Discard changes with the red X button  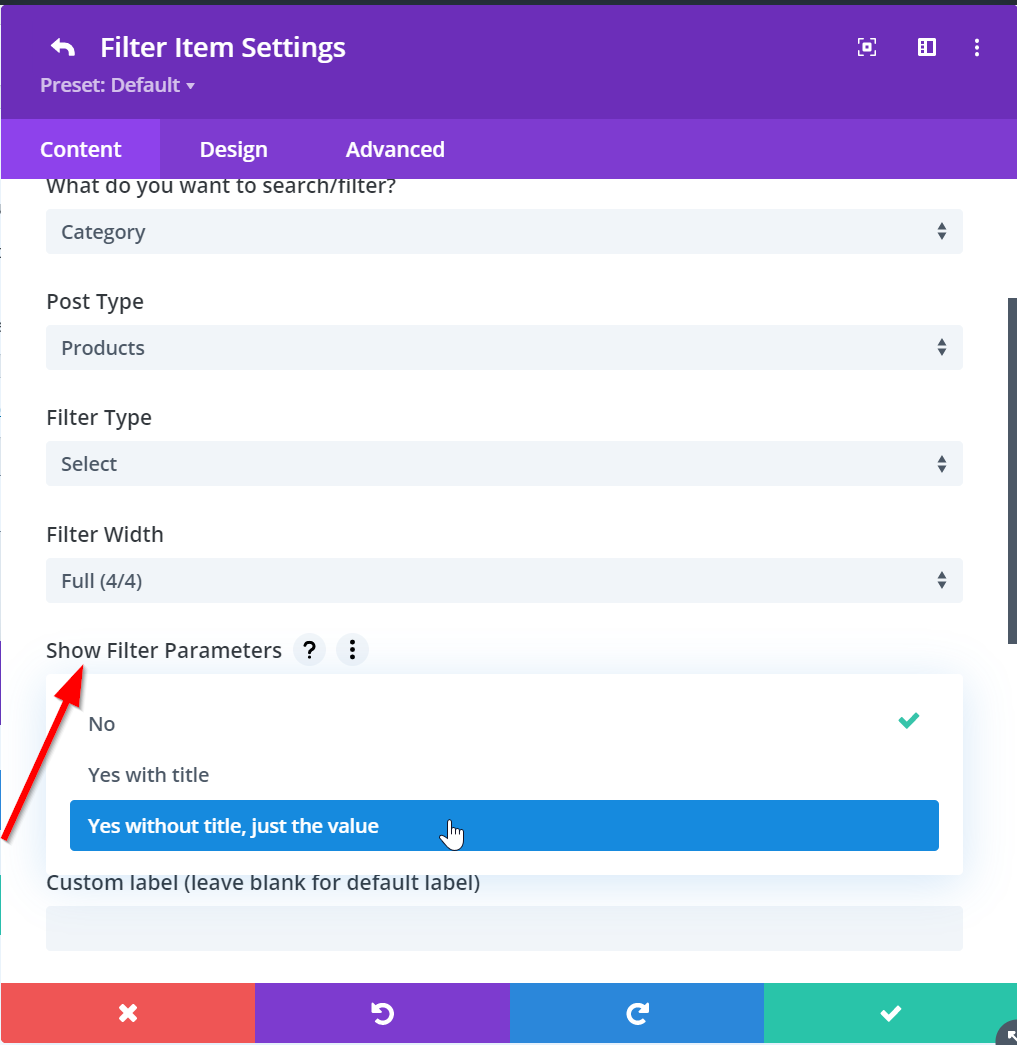128,1013
